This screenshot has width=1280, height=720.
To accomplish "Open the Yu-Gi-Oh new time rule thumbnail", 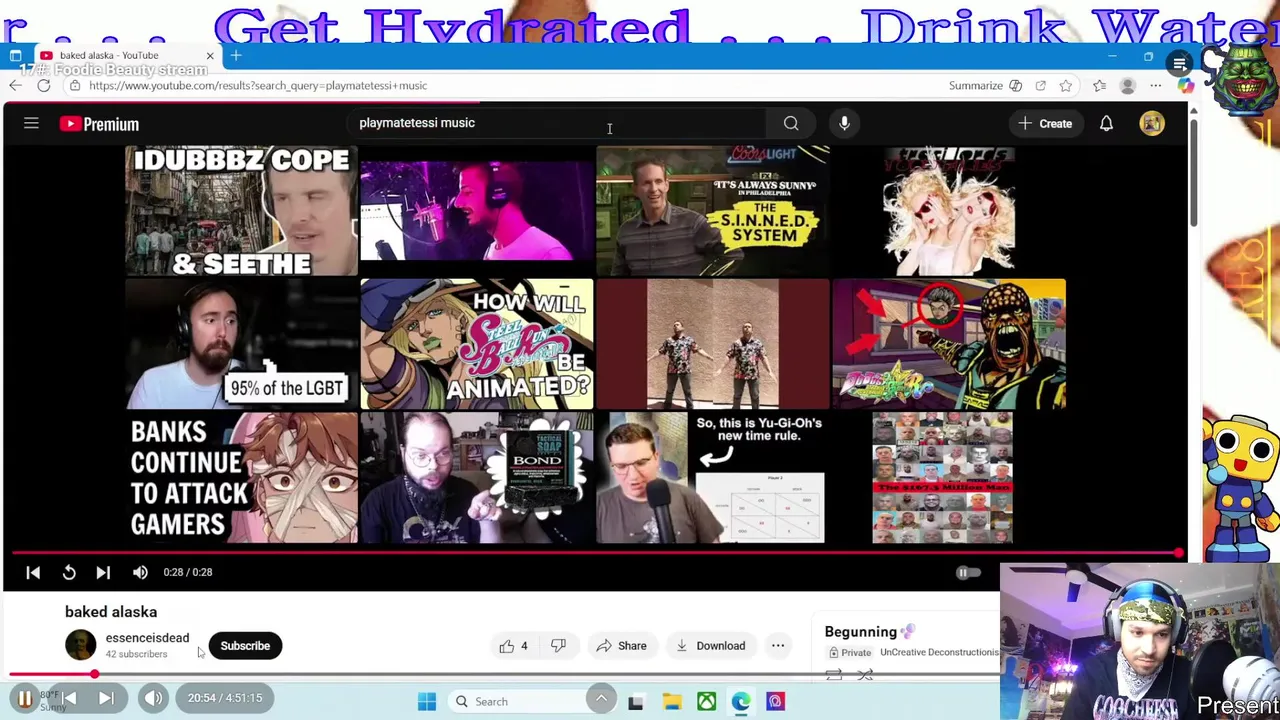I will click(x=713, y=478).
